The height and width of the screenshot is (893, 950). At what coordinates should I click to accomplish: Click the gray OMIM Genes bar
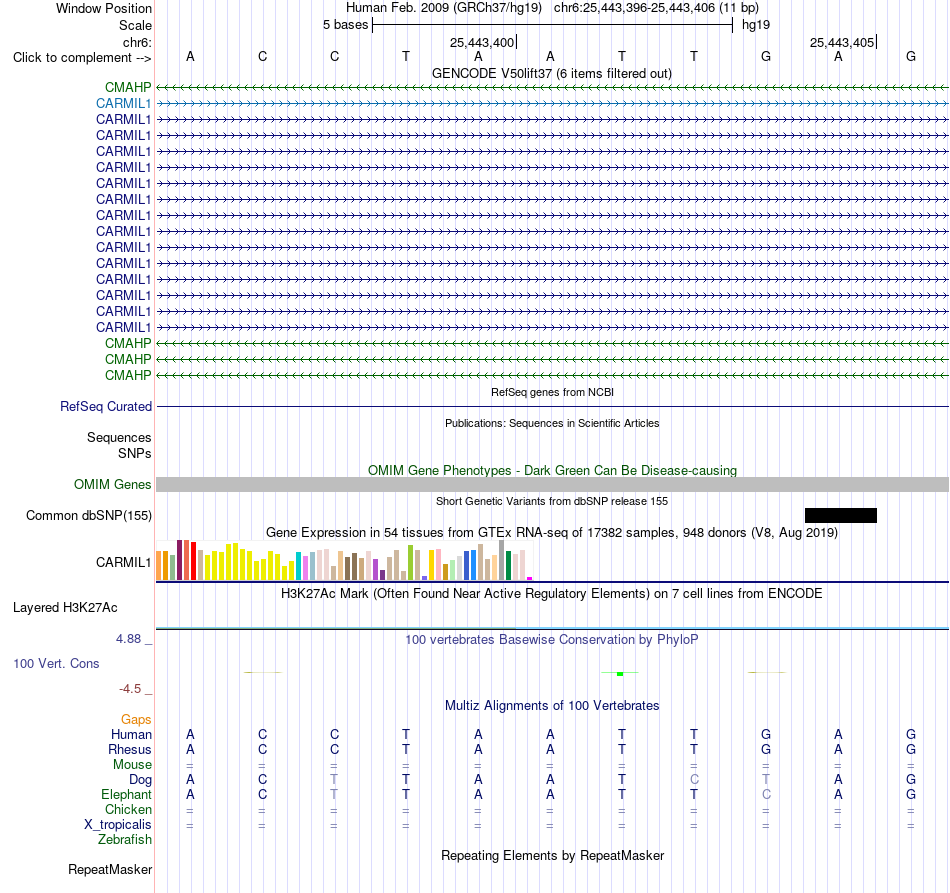pos(552,484)
